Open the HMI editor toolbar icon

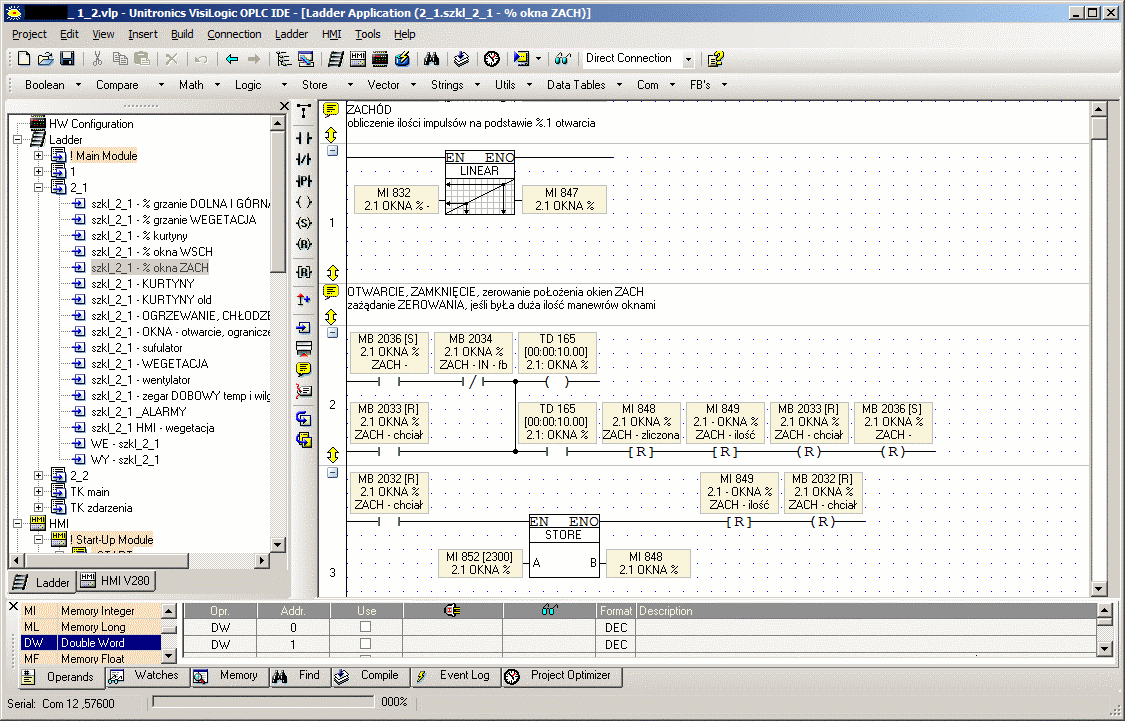coord(357,59)
